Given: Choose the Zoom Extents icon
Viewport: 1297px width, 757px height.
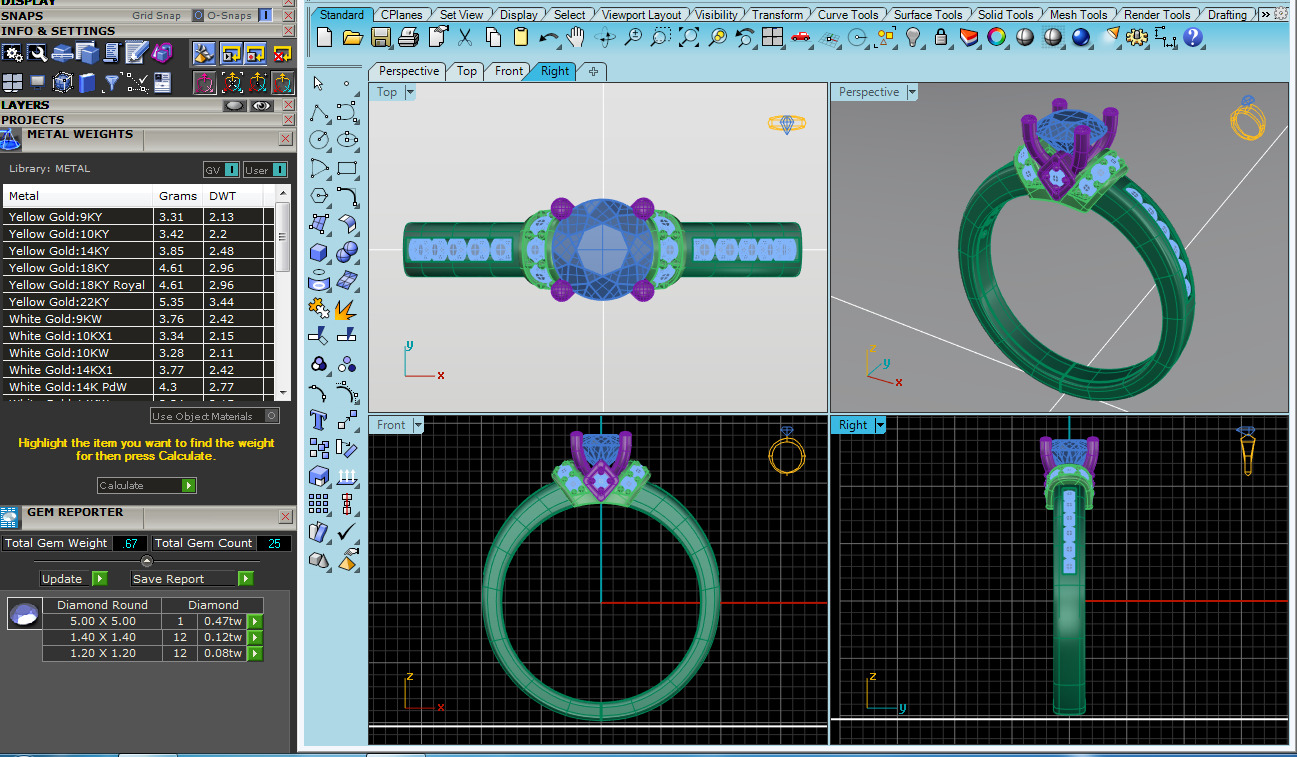Looking at the screenshot, I should click(689, 38).
